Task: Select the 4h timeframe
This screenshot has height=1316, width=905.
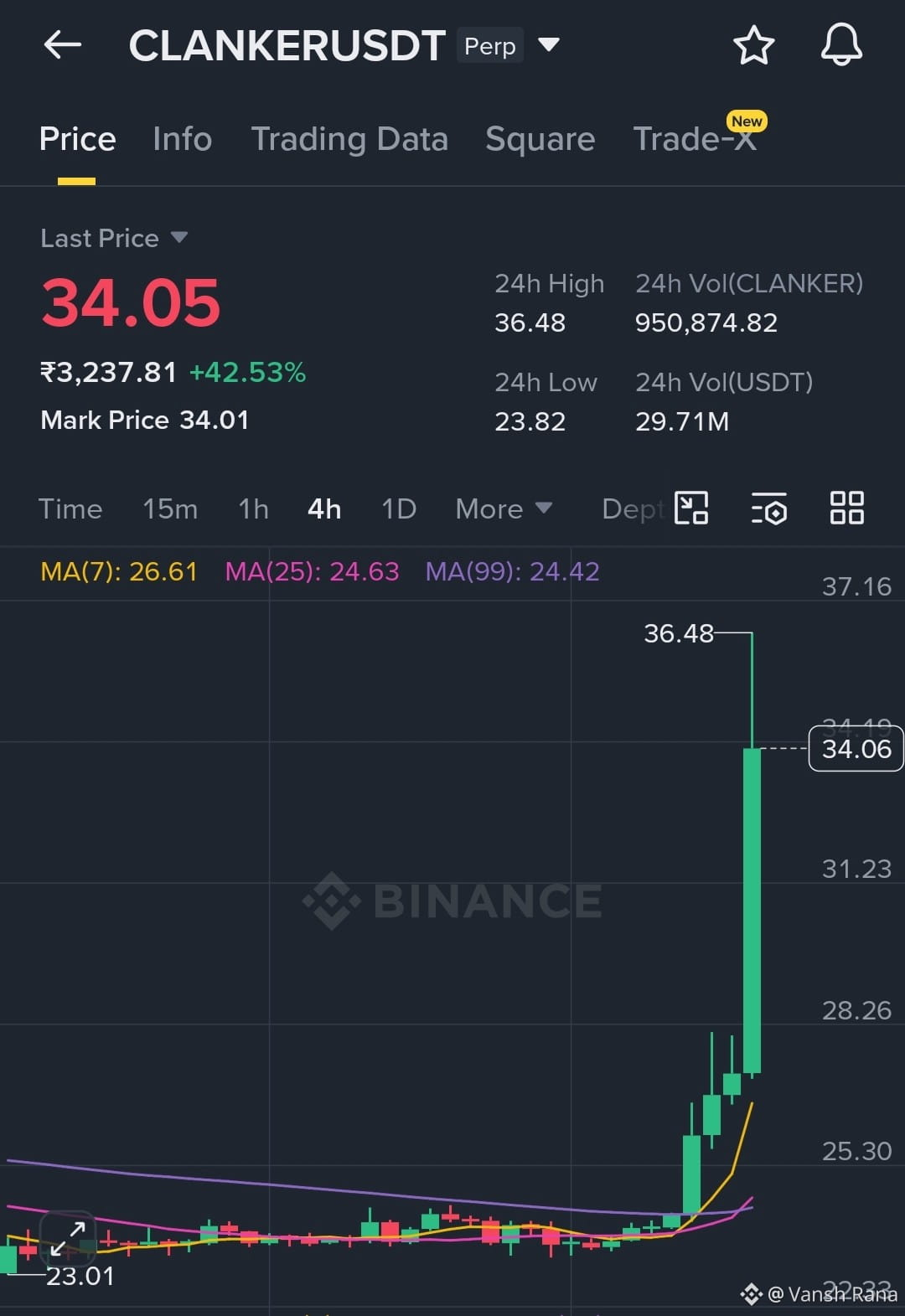Action: (x=324, y=508)
